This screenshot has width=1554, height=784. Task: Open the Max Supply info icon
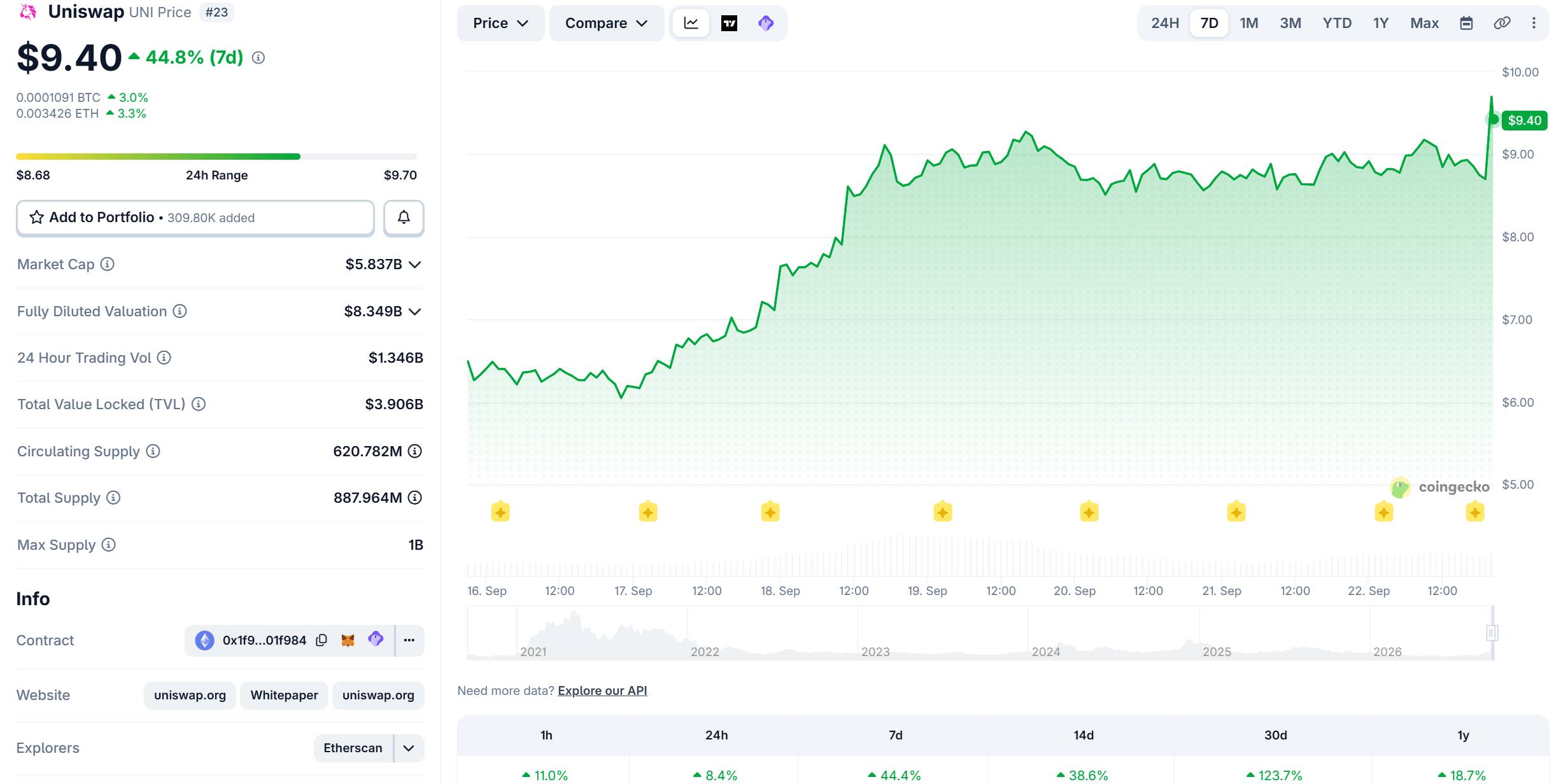pyautogui.click(x=109, y=545)
